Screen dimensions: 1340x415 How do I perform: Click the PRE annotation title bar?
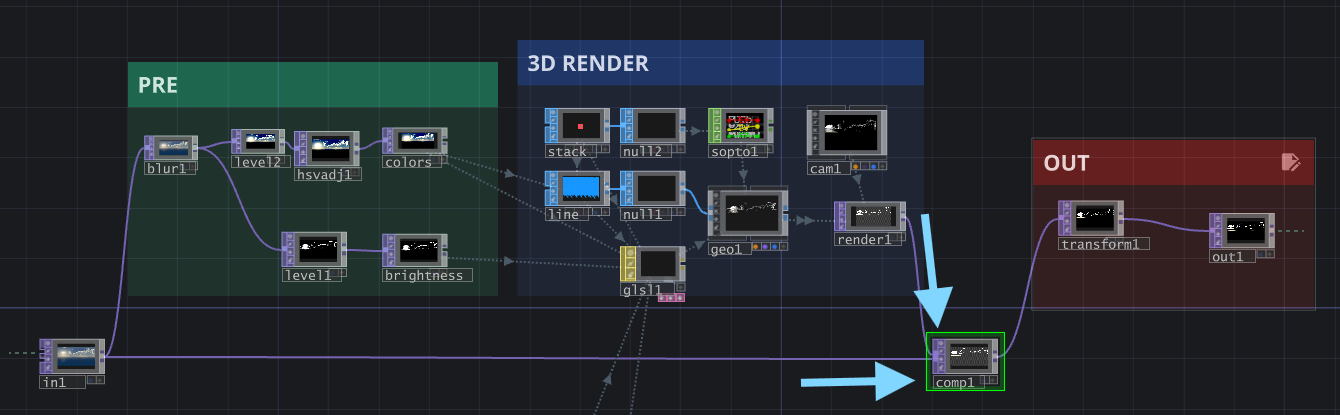(313, 84)
